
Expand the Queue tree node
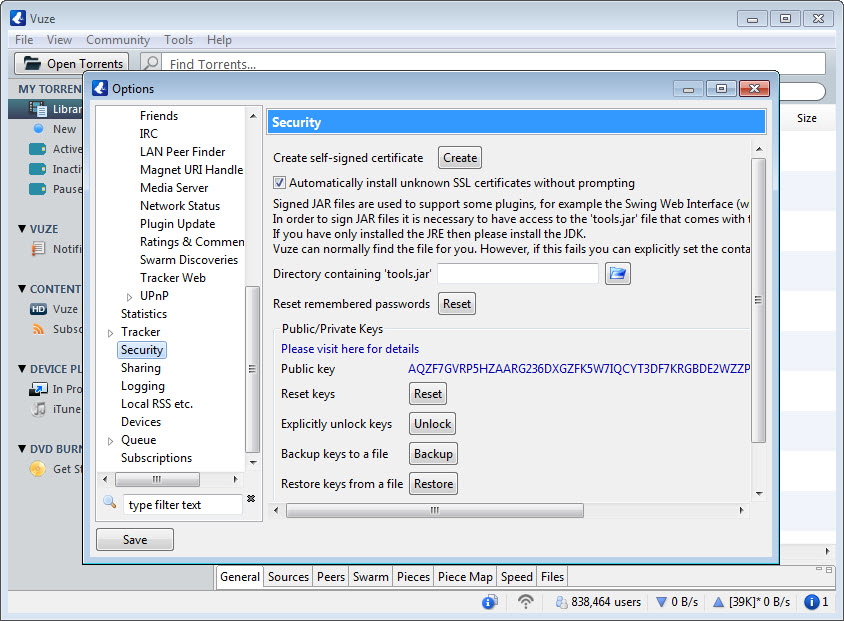110,440
